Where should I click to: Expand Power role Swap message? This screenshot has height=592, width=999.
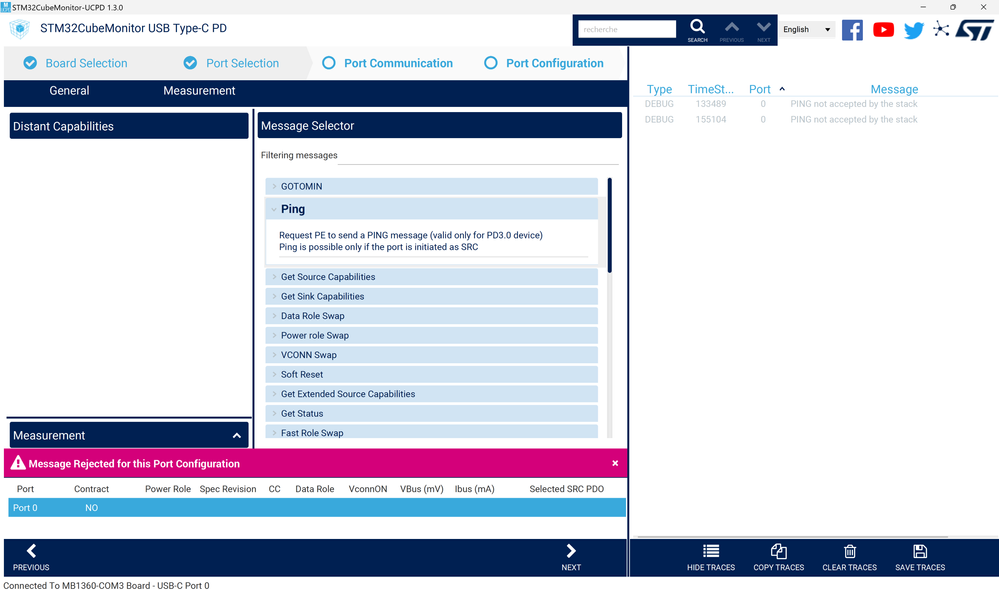431,335
